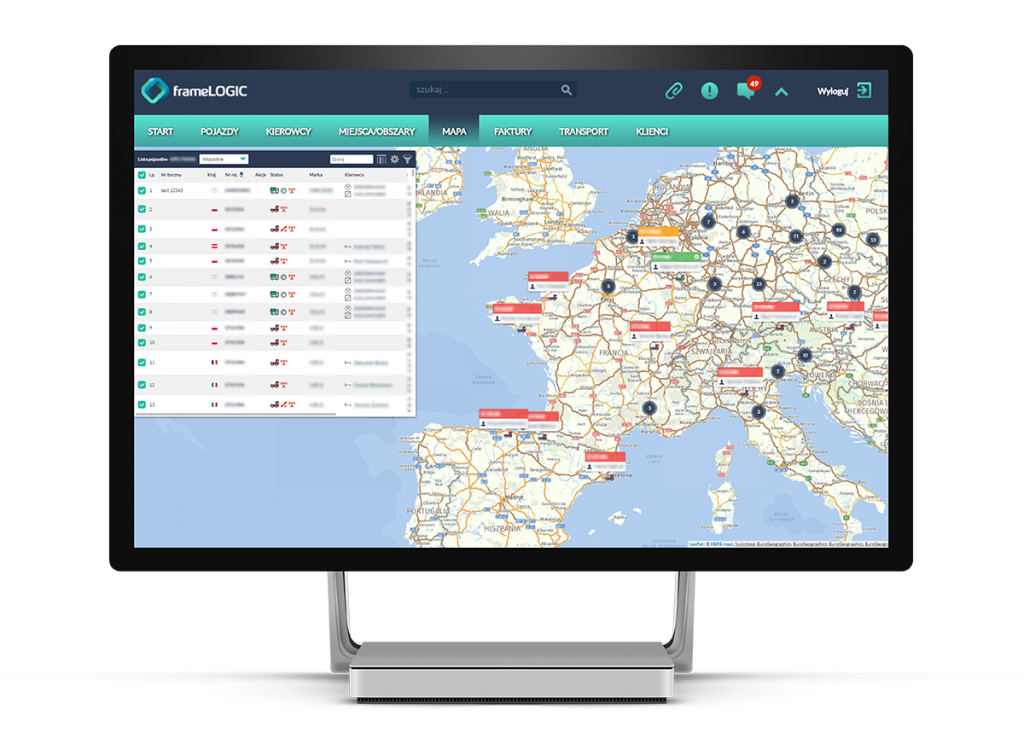Open the FAKTURY tab
The image size is (1024, 750).
click(513, 132)
